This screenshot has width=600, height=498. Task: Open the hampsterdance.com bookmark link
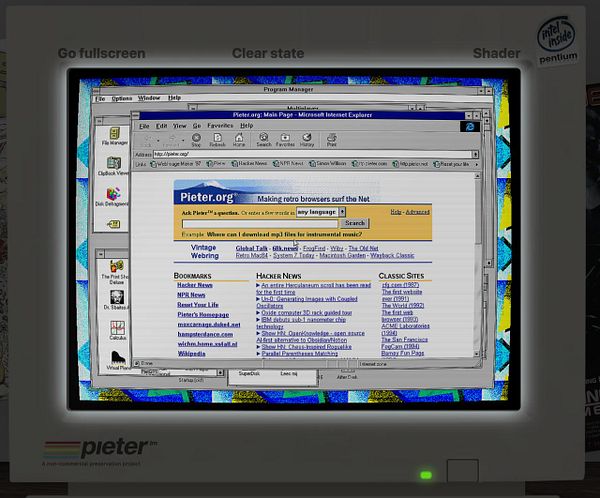click(x=205, y=334)
